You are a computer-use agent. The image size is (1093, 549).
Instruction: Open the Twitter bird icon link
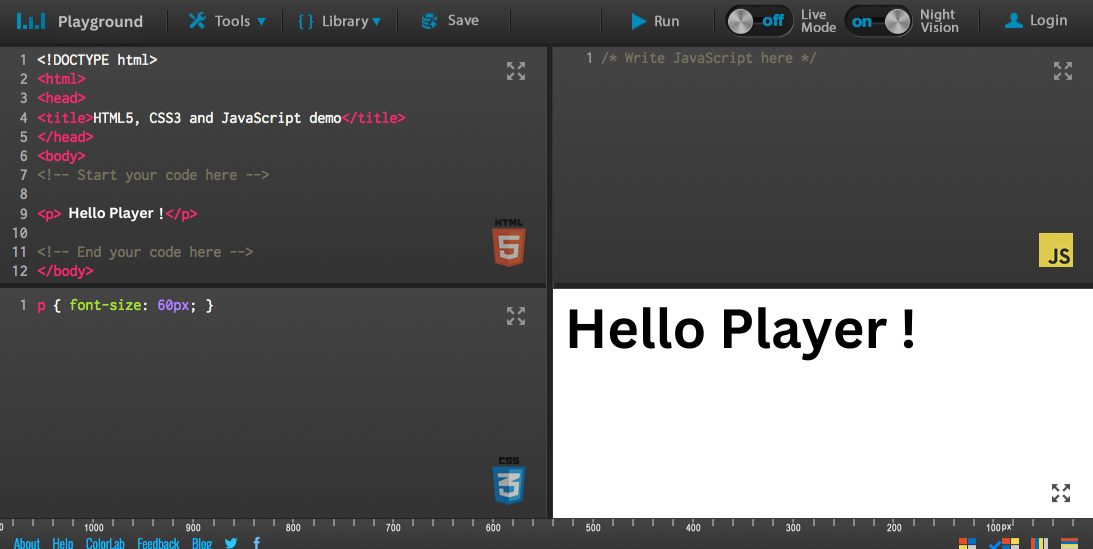[231, 543]
